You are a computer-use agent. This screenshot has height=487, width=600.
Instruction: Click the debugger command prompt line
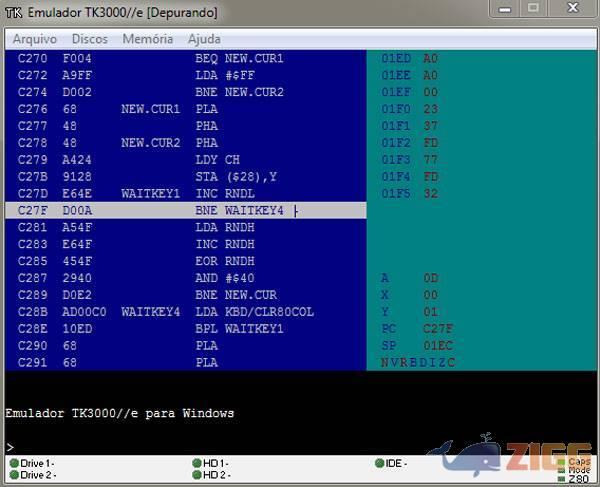click(x=300, y=447)
